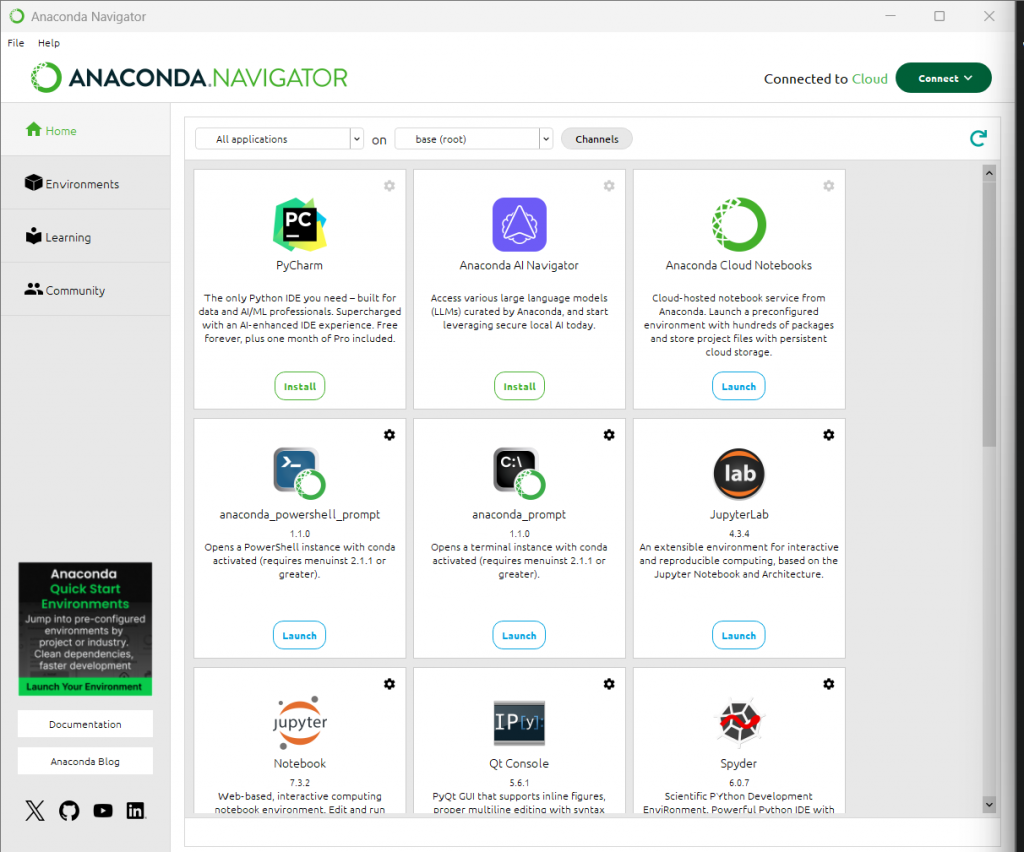Open PyCharm tile settings gear
The height and width of the screenshot is (852, 1024).
coord(389,186)
